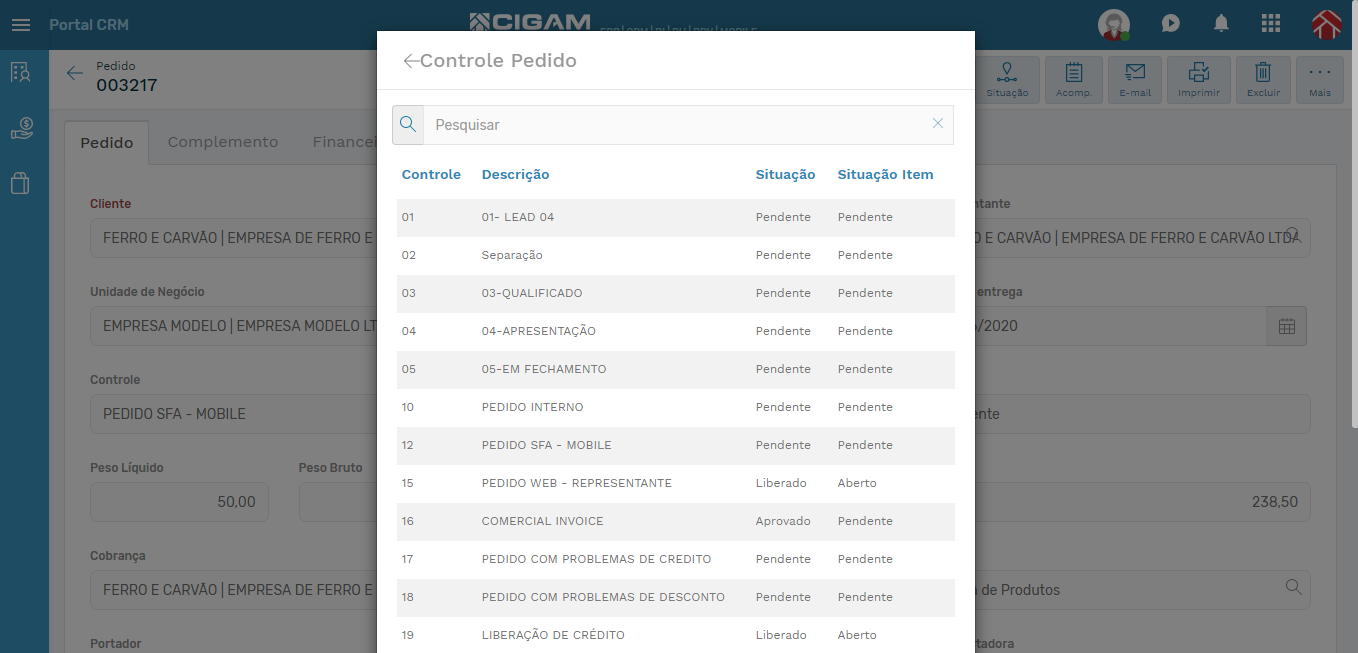Select row 16 COMERCIAL INVOICE
Screen dimensions: 1358x653
pyautogui.click(x=676, y=521)
